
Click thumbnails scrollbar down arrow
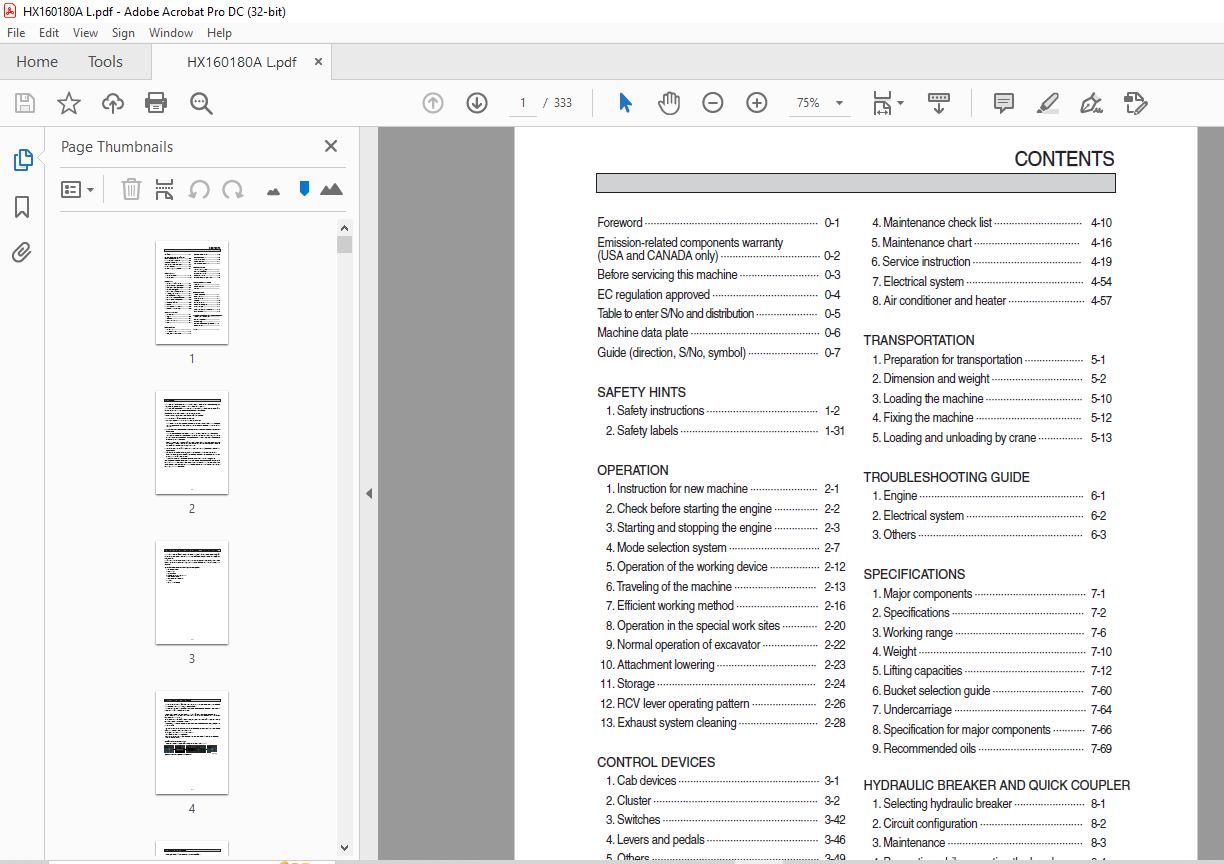tap(345, 847)
